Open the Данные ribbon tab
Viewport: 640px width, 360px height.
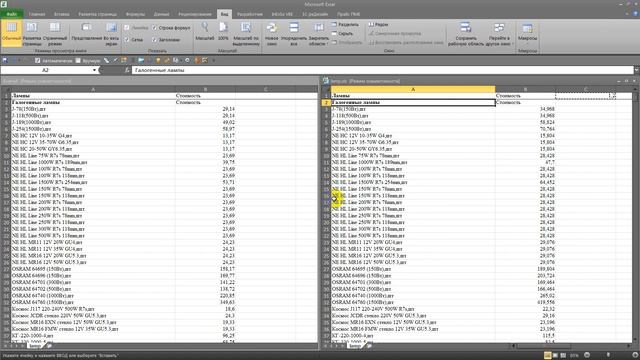161,14
